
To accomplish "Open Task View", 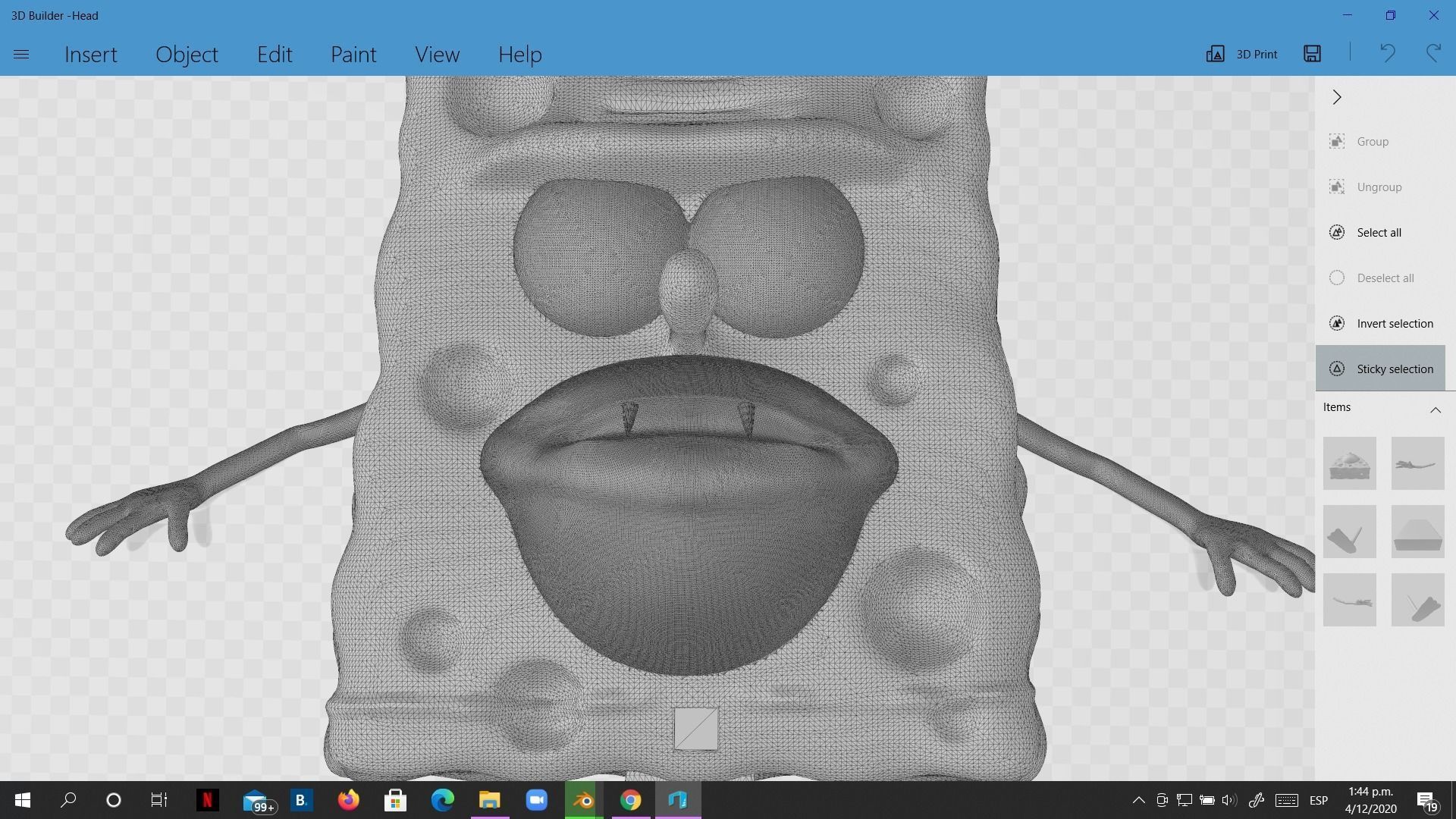I will (158, 800).
